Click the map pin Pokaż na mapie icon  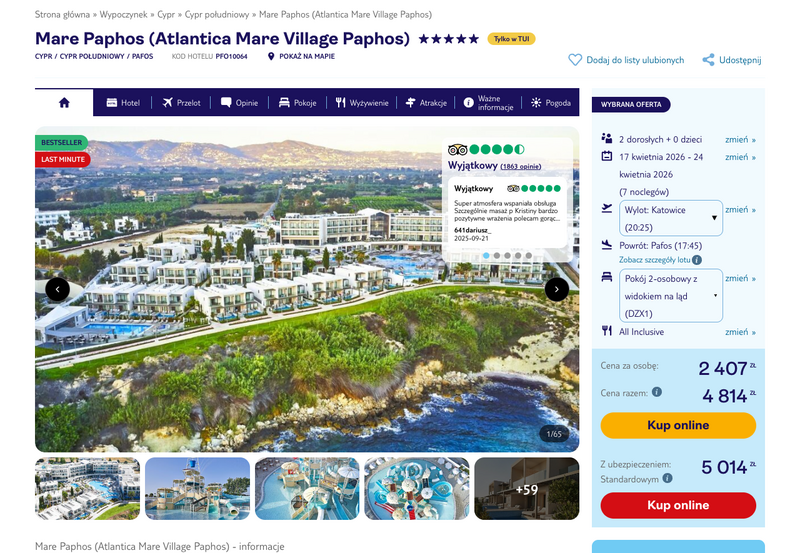(x=271, y=57)
